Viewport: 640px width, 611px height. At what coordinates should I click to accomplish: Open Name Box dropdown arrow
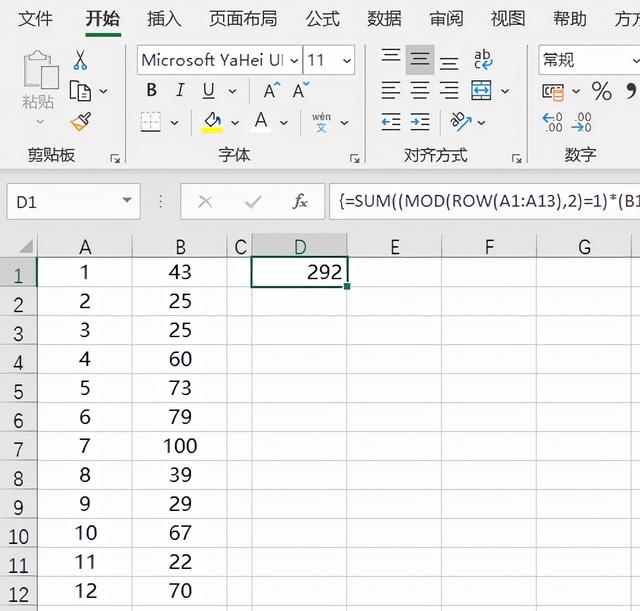127,200
